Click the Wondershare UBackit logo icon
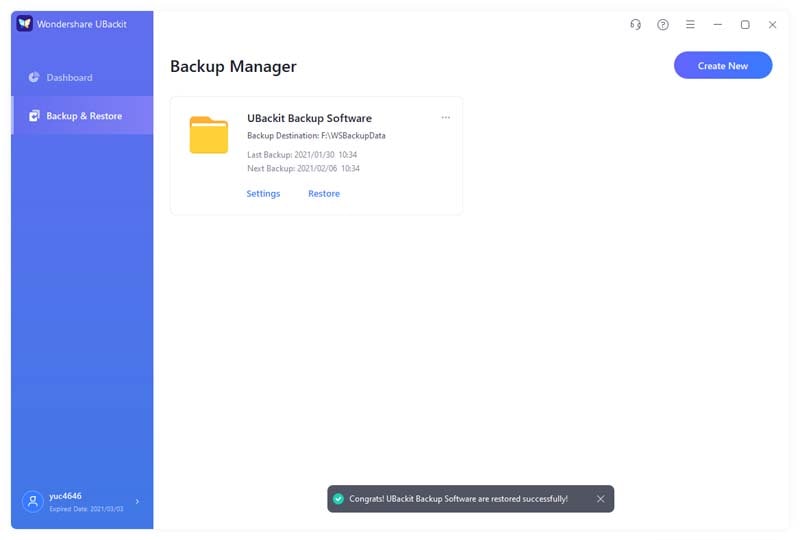Image resolution: width=800 pixels, height=540 pixels. (24, 23)
